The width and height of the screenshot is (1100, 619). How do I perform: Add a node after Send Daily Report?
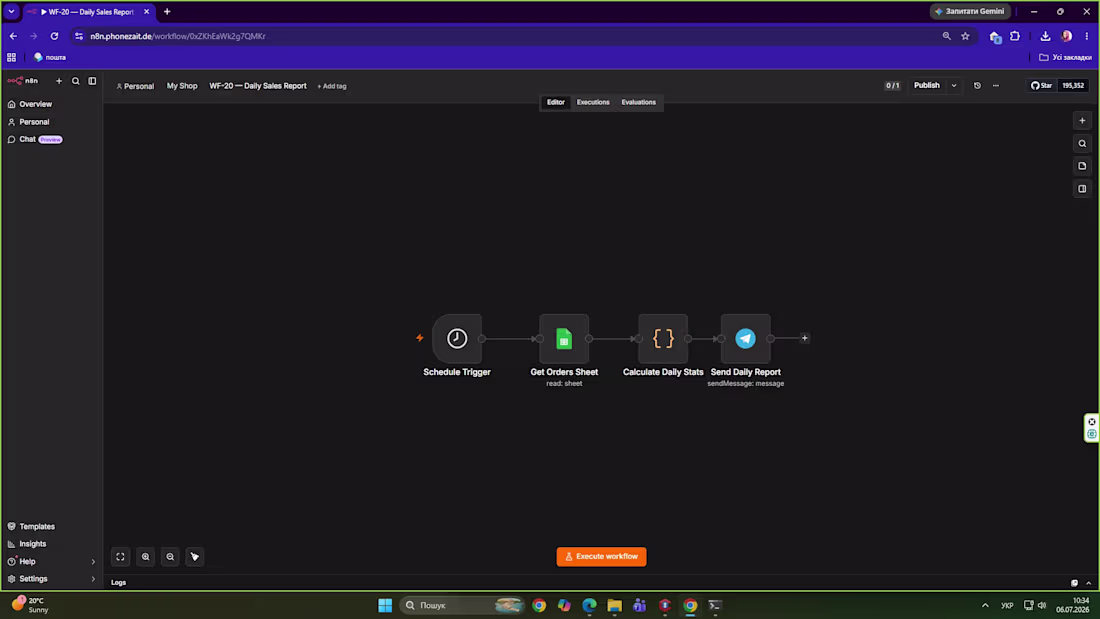805,338
